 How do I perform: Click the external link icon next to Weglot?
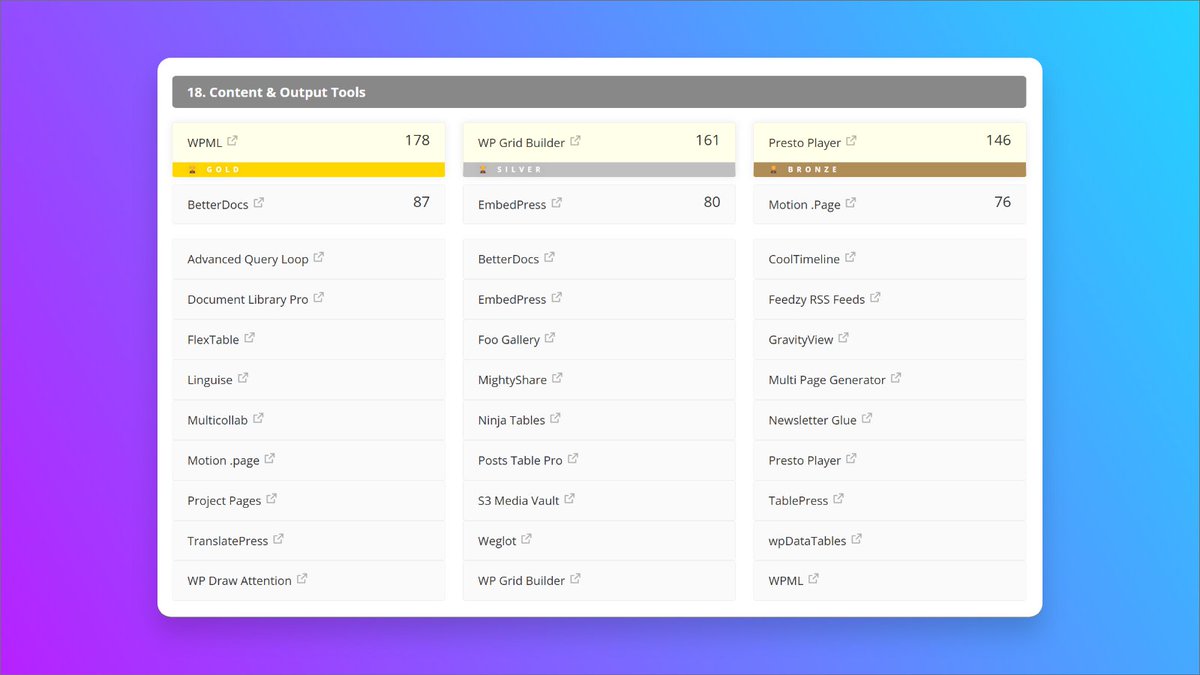(x=527, y=538)
